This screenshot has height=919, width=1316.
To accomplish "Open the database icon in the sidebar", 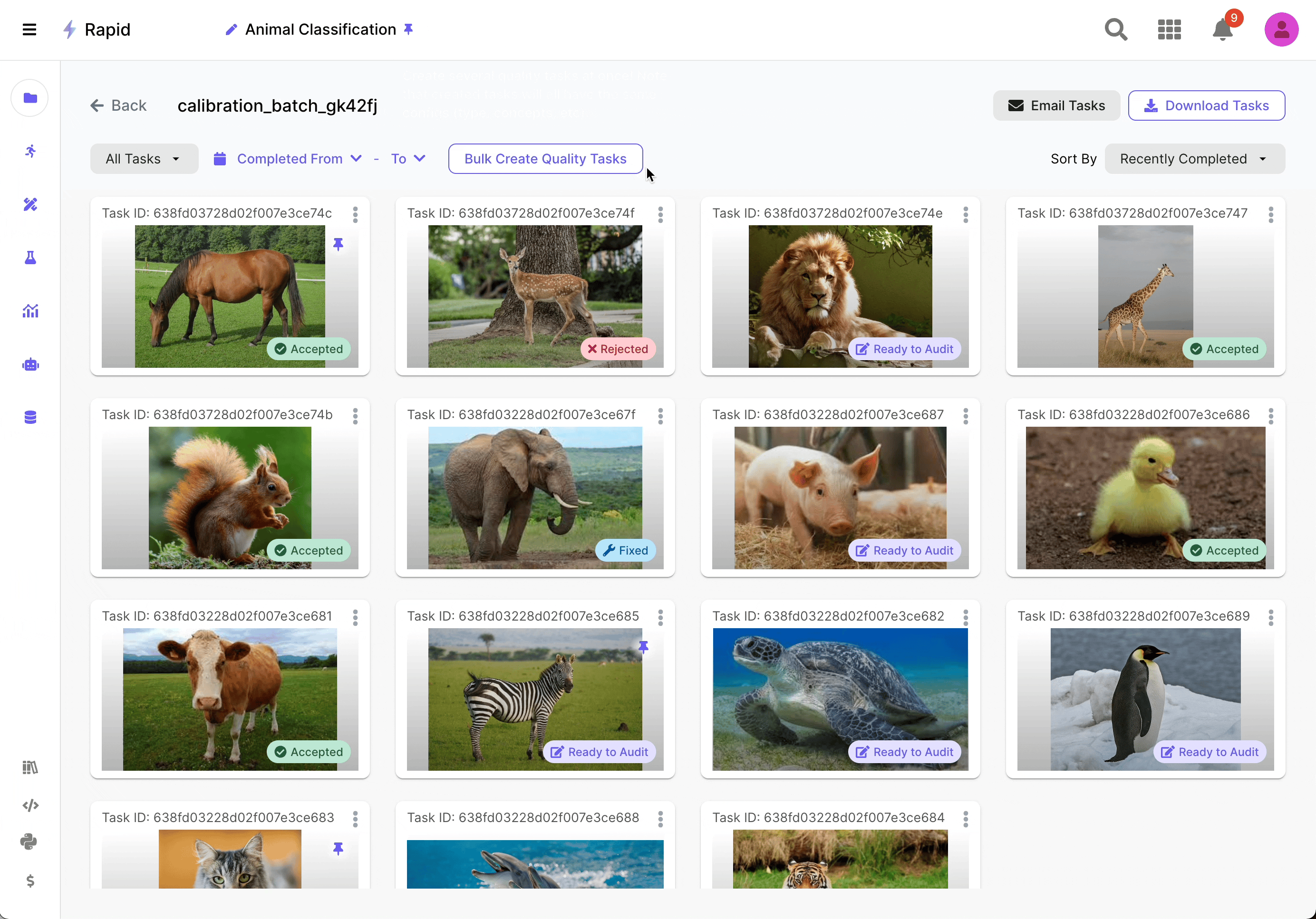I will point(30,417).
